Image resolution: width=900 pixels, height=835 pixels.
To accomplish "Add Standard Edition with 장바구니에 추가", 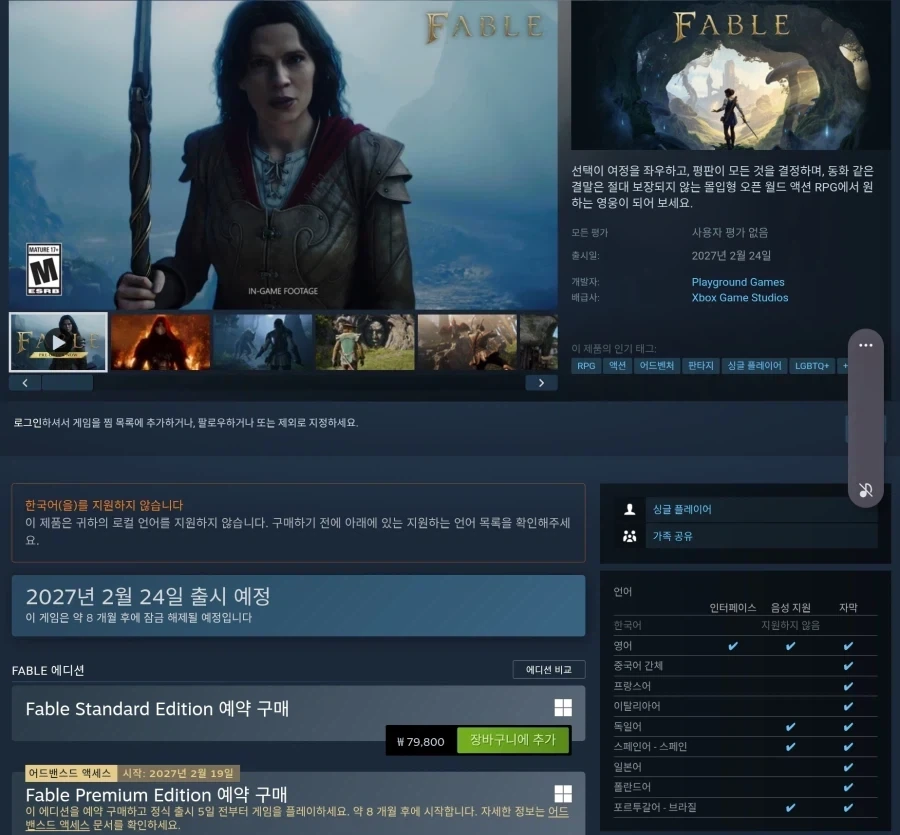I will tap(513, 740).
